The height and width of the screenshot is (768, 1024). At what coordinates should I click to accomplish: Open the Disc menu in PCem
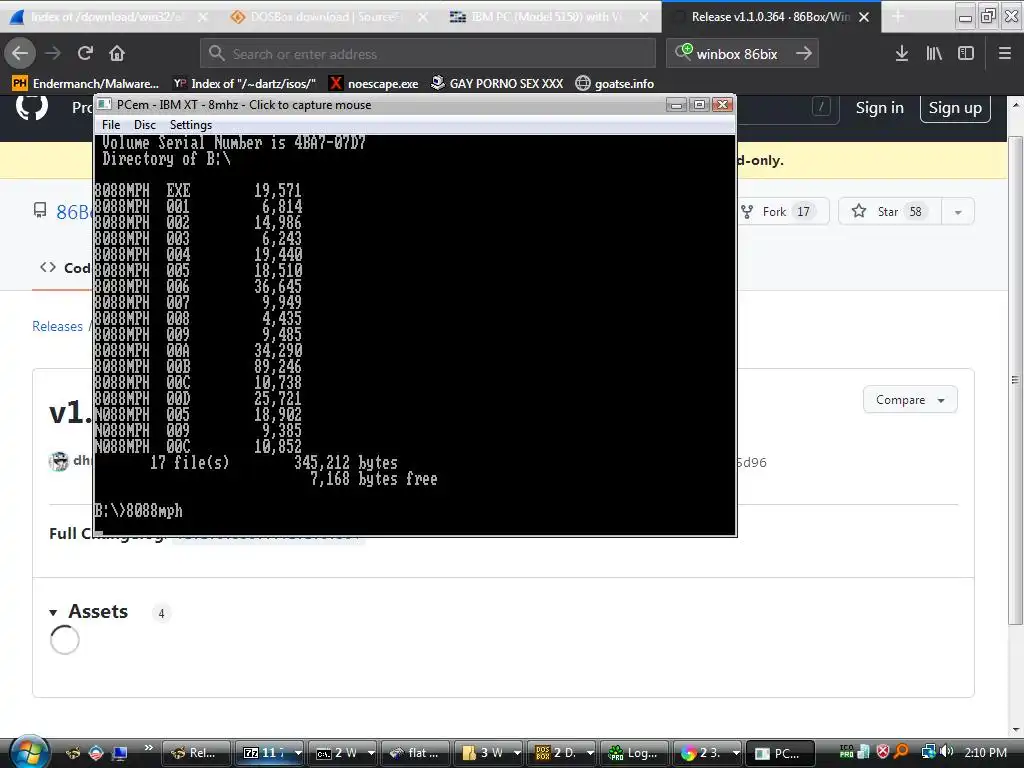tap(145, 125)
